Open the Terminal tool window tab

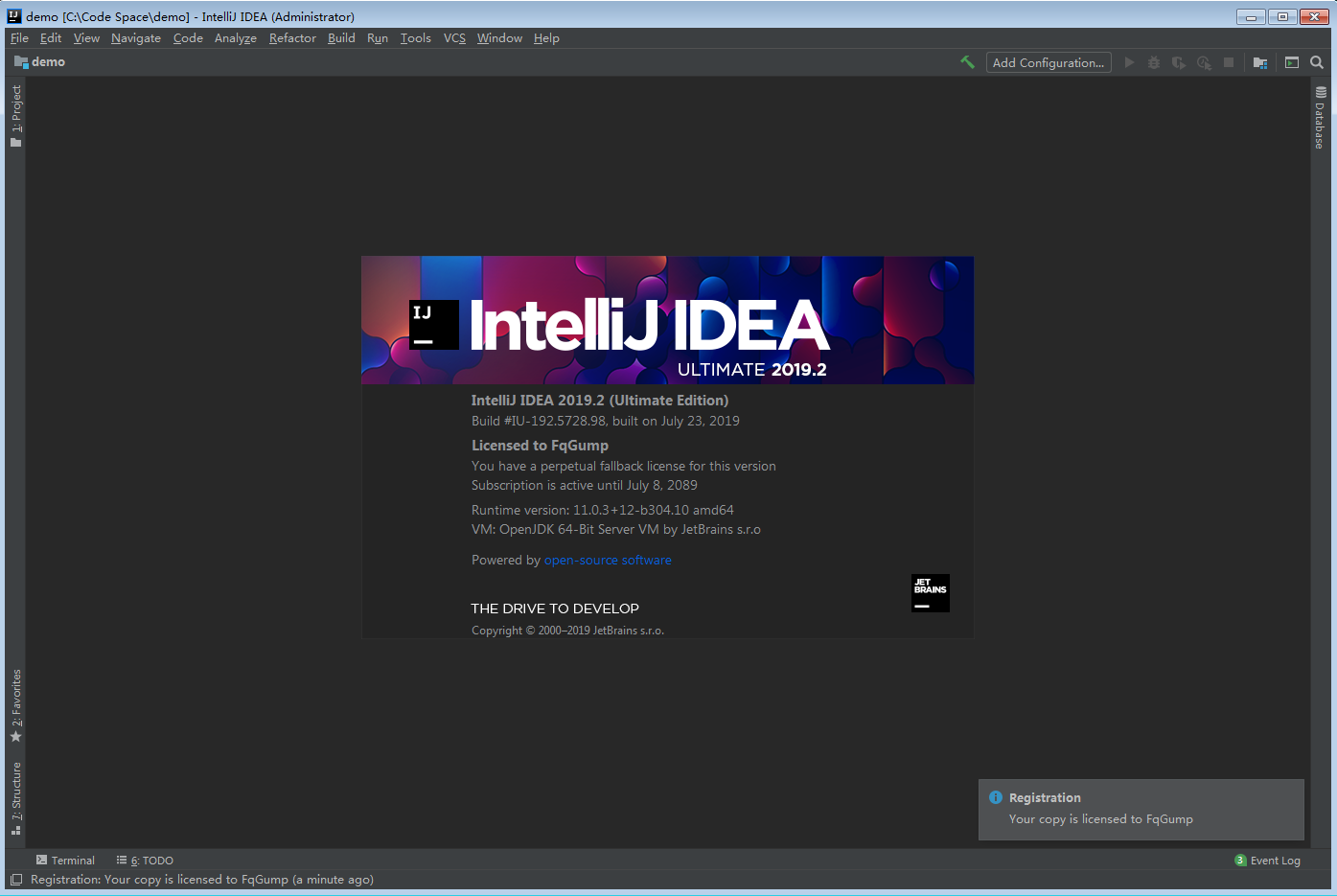tap(65, 861)
